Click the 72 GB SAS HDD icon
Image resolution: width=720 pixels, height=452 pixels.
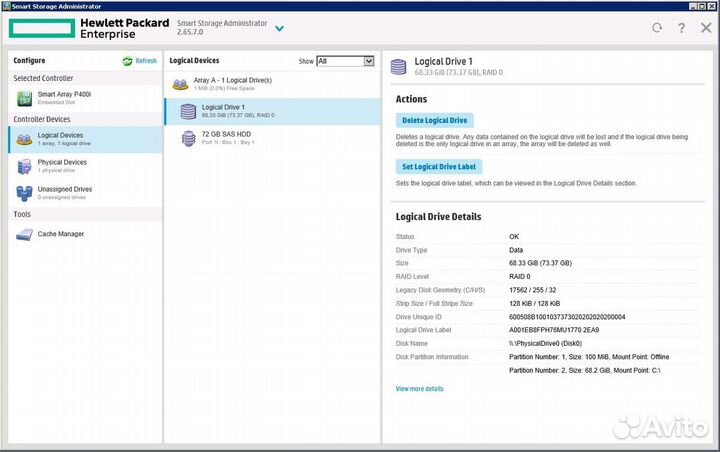coord(188,139)
